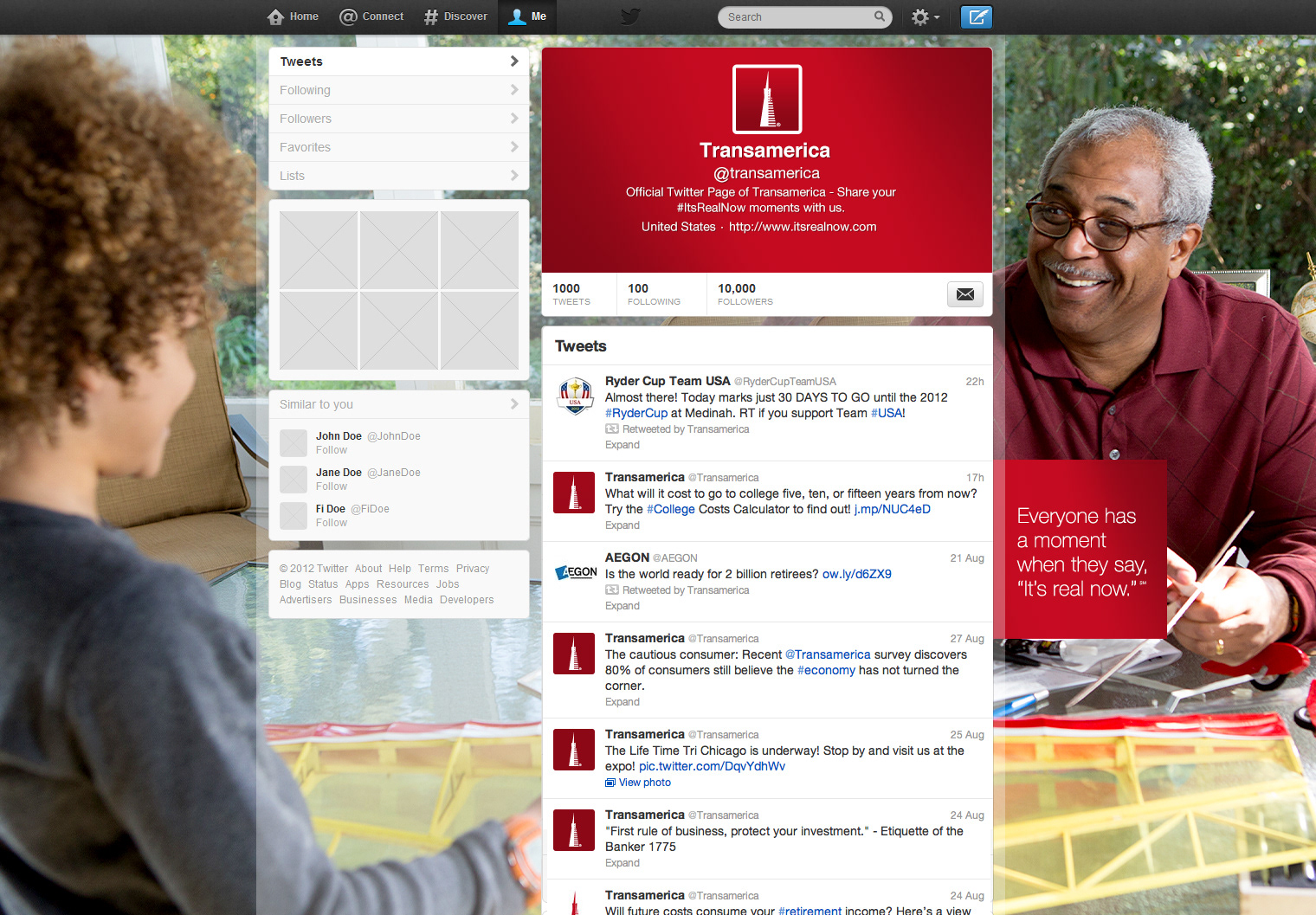This screenshot has width=1316, height=915.
Task: Click avatar on the cautious consumer tweet
Action: click(x=574, y=654)
